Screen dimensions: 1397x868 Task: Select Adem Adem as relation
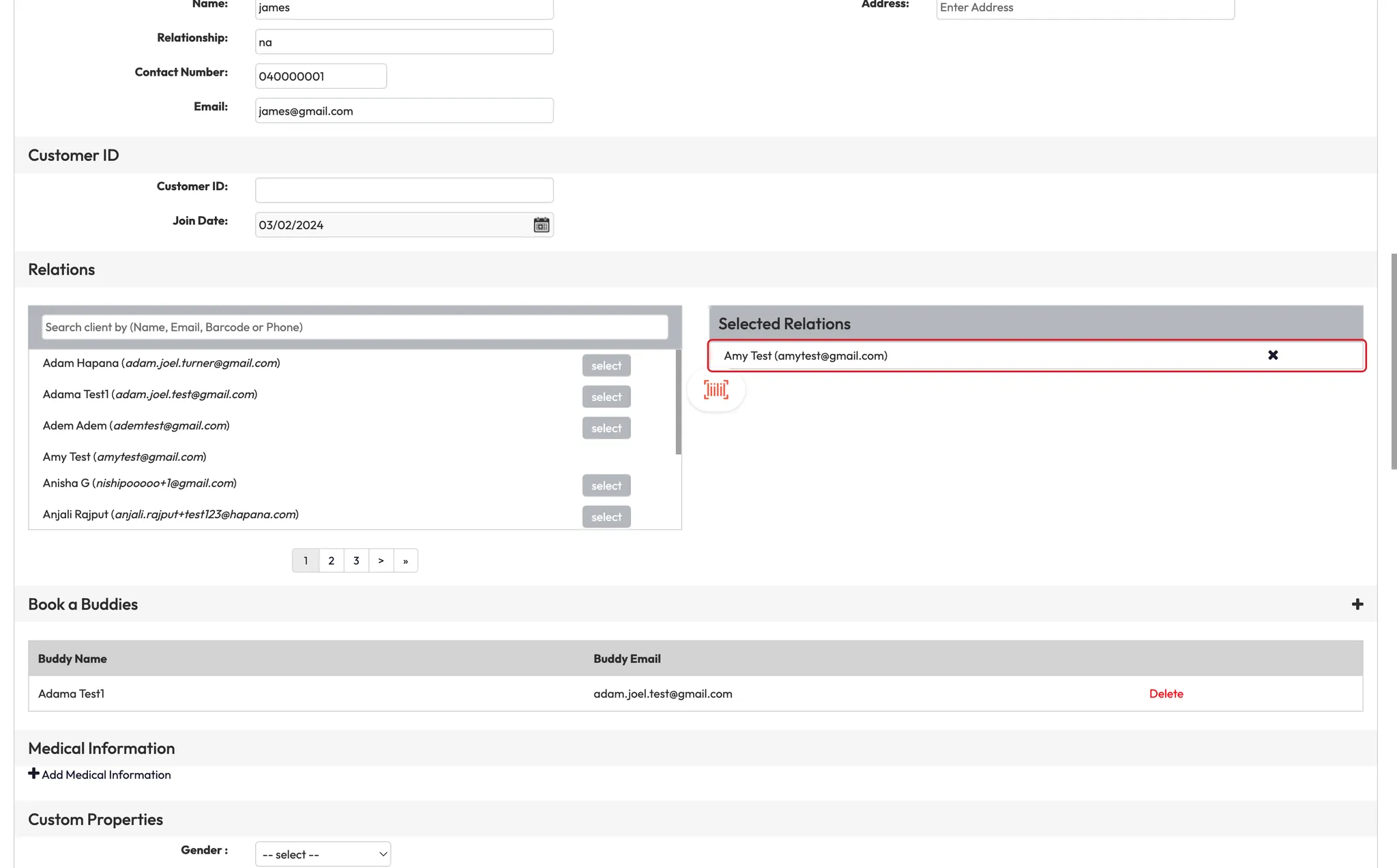tap(606, 428)
